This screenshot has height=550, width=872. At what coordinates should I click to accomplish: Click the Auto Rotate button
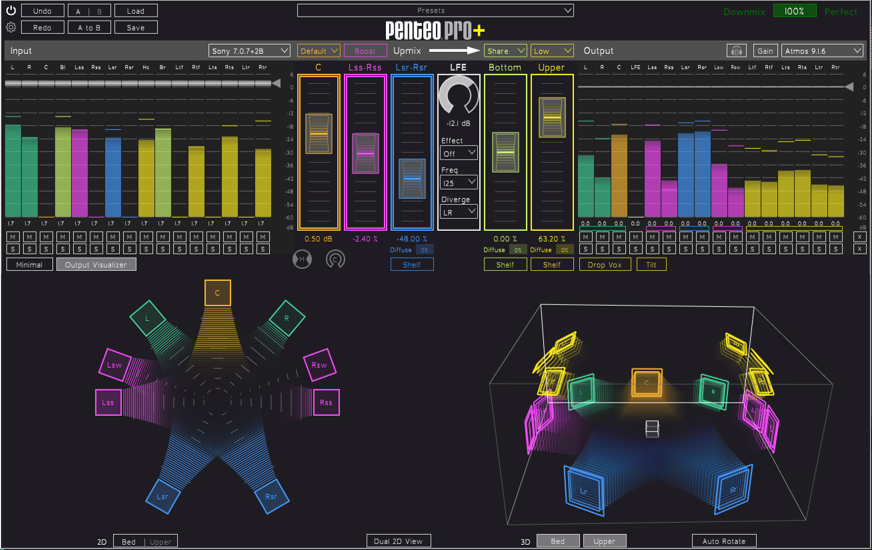724,541
